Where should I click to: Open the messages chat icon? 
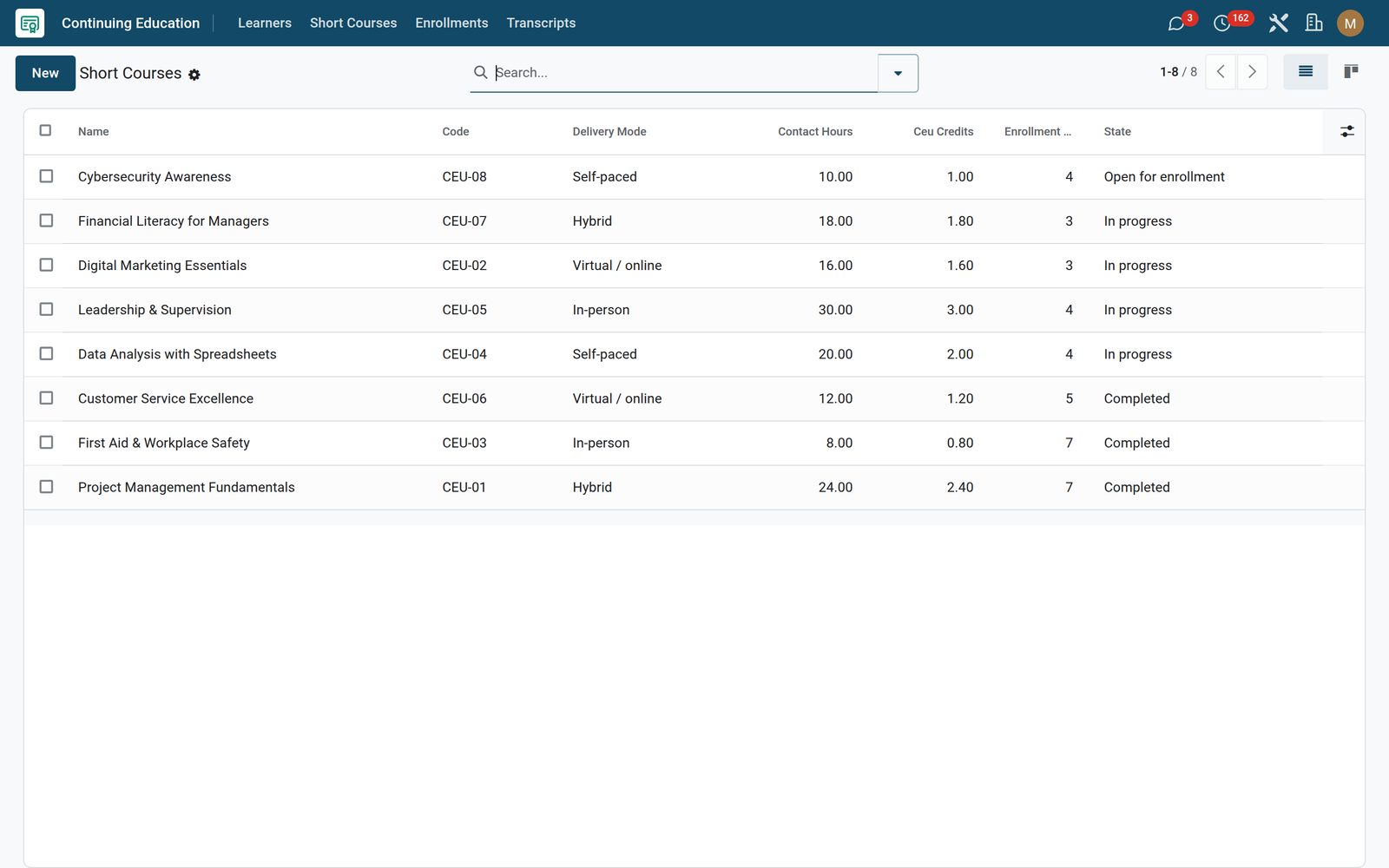[x=1176, y=23]
